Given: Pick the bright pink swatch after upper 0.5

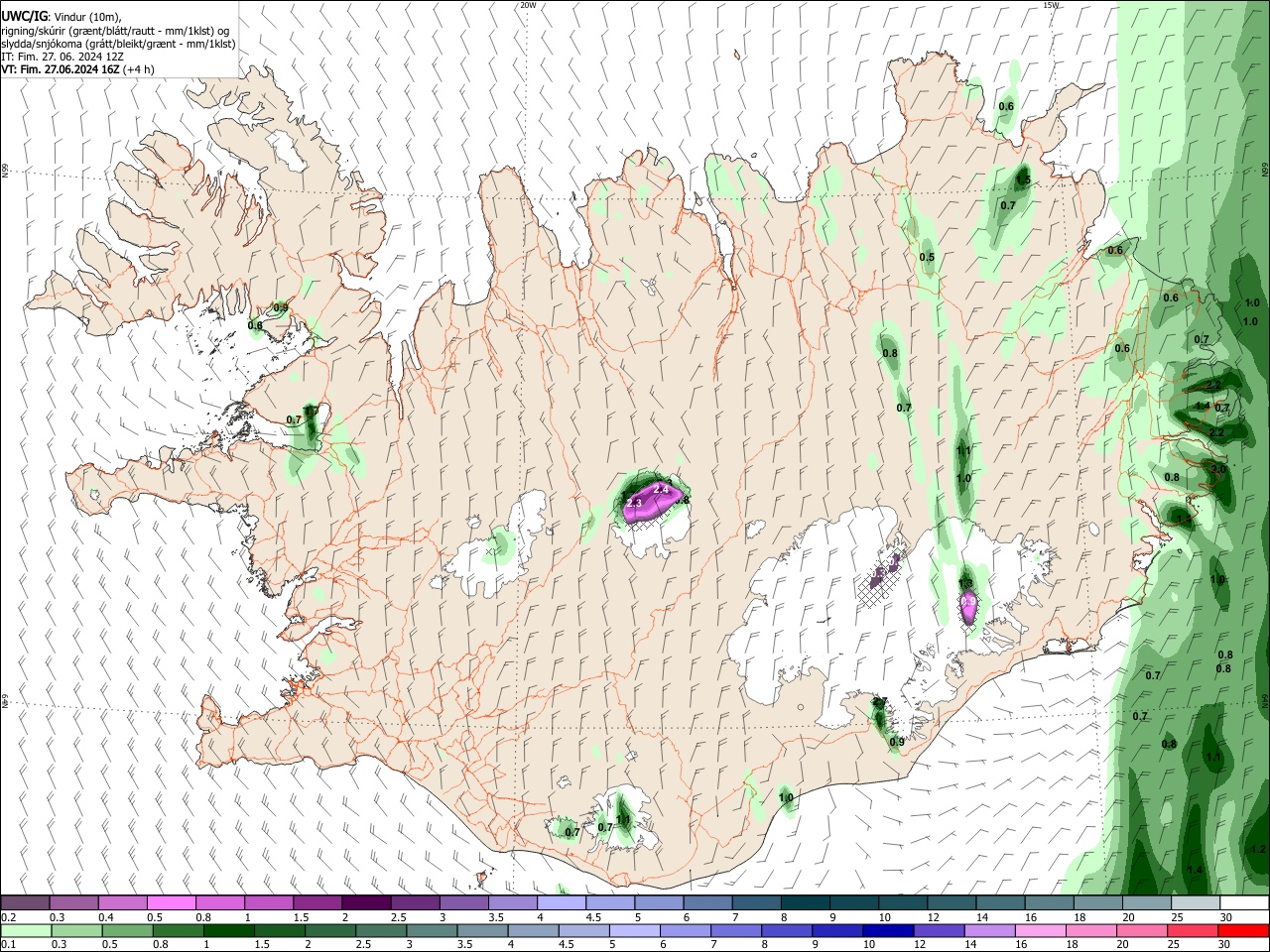Looking at the screenshot, I should [171, 902].
